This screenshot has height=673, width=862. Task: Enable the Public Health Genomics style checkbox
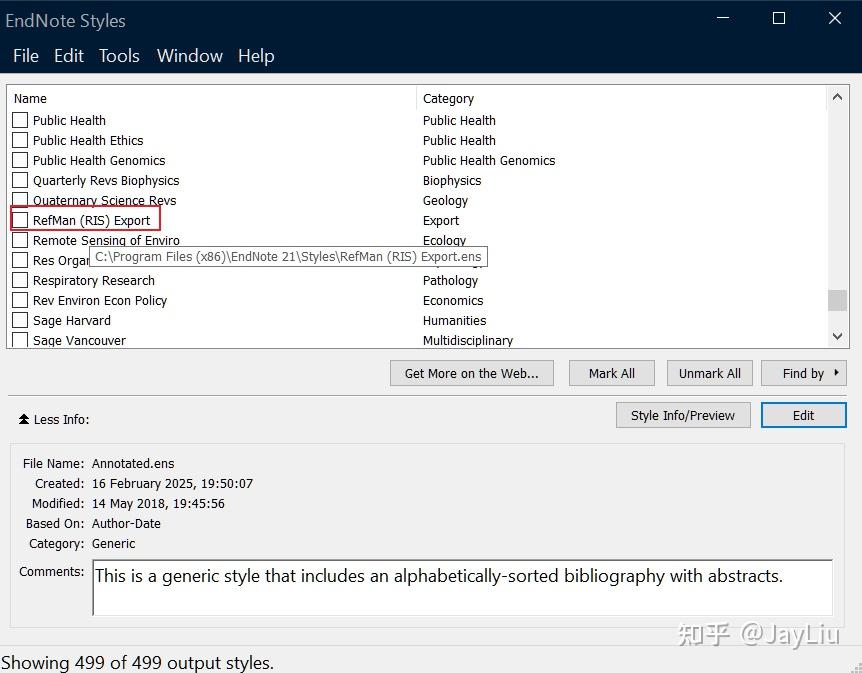coord(20,160)
